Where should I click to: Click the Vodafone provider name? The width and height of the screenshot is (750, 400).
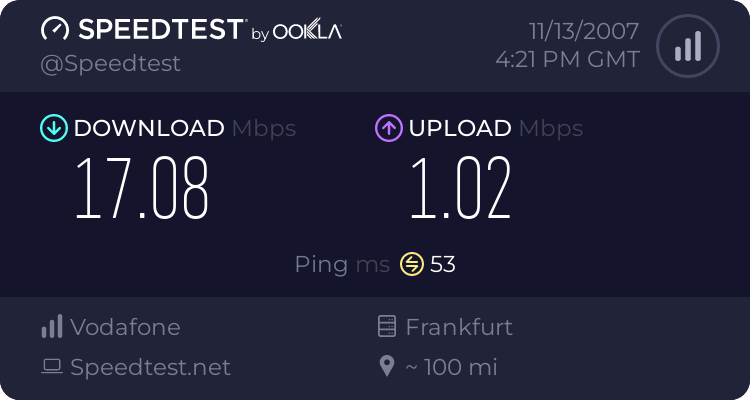125,327
